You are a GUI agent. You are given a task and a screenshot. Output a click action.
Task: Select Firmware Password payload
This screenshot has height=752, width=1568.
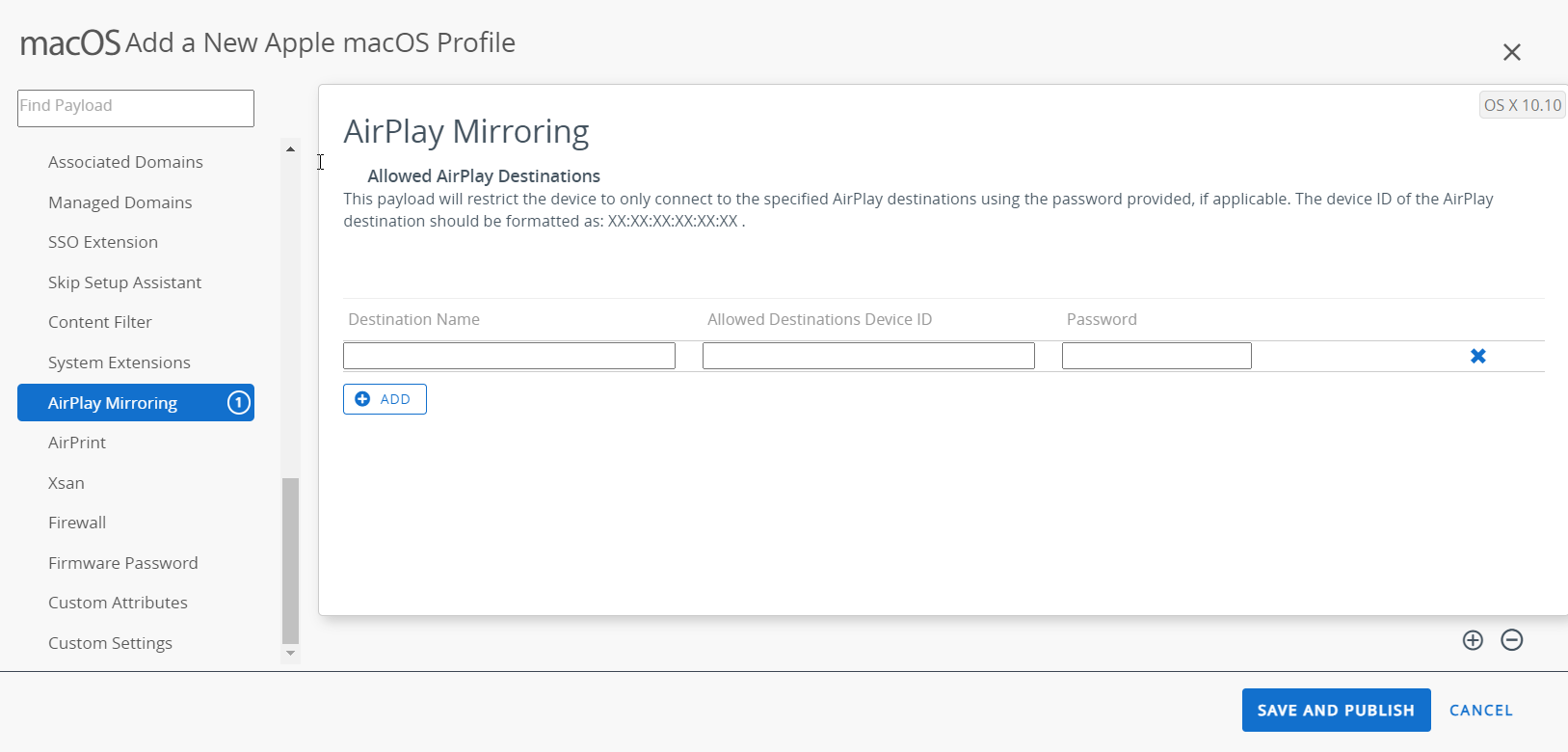pyautogui.click(x=123, y=563)
